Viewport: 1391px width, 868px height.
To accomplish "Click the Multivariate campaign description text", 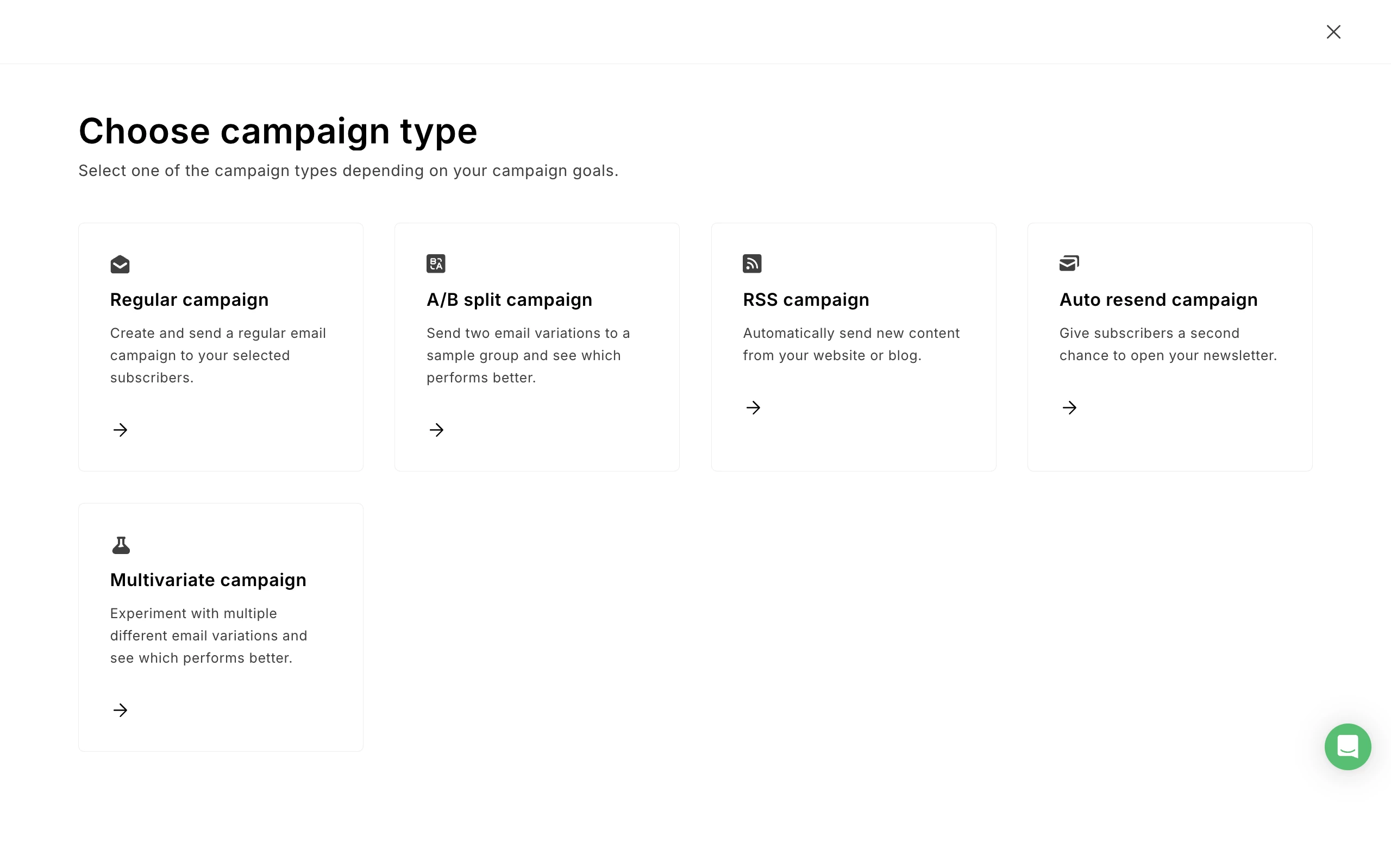I will (x=209, y=636).
